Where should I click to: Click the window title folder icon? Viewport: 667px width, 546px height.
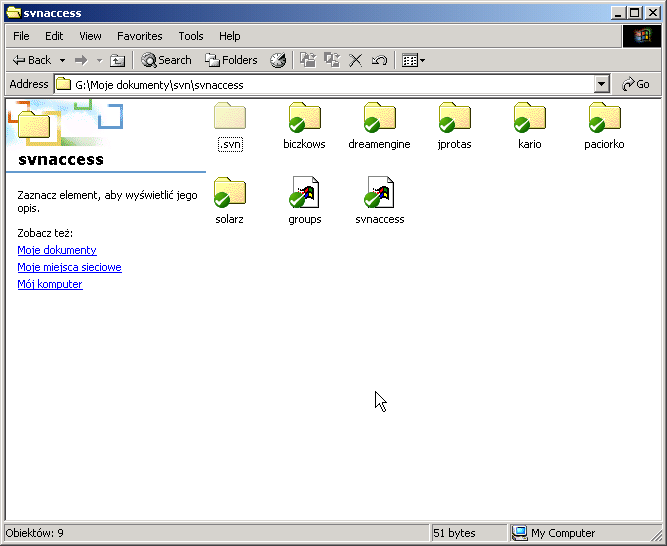pyautogui.click(x=14, y=13)
